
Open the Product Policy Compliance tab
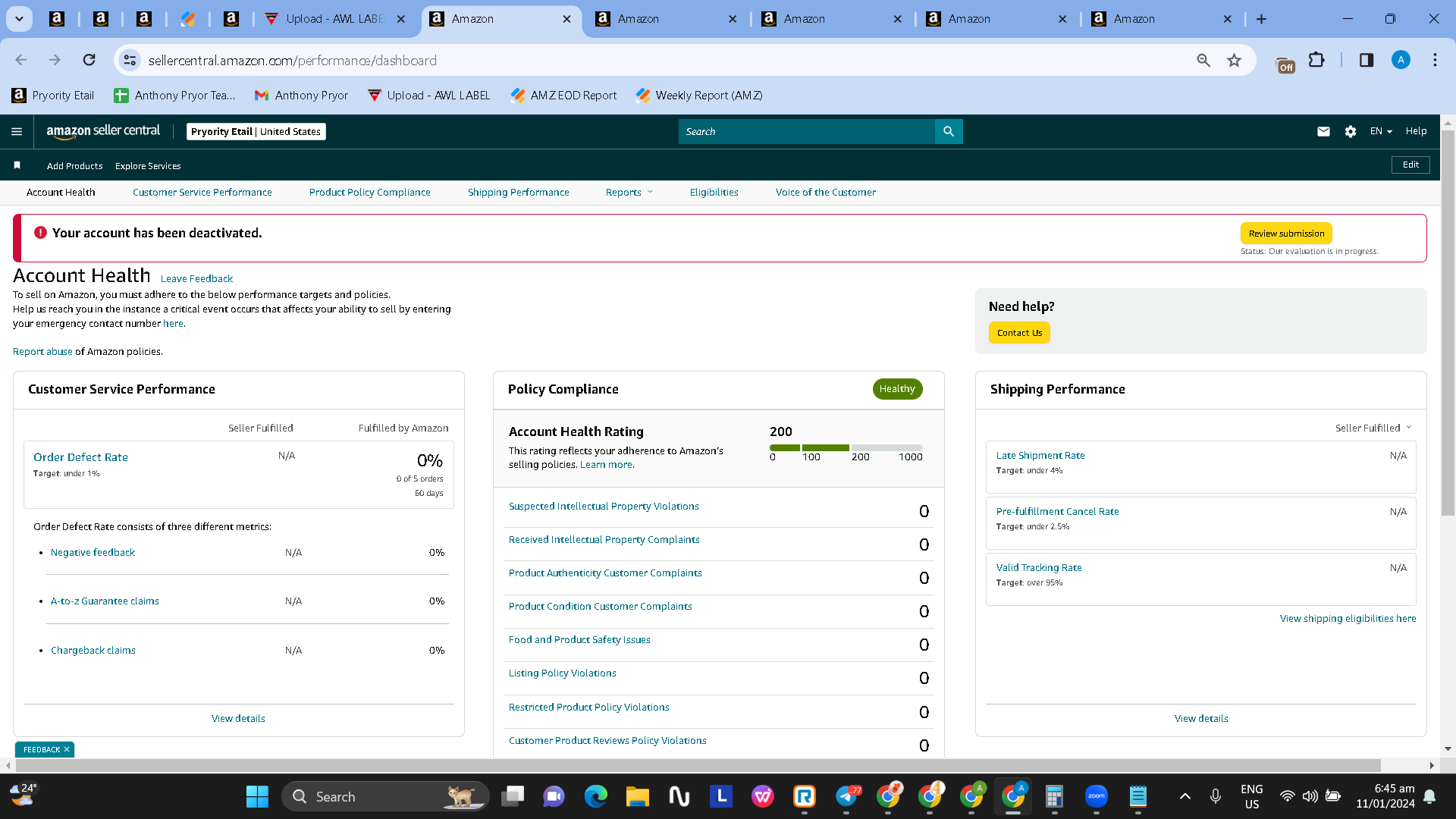(x=370, y=192)
